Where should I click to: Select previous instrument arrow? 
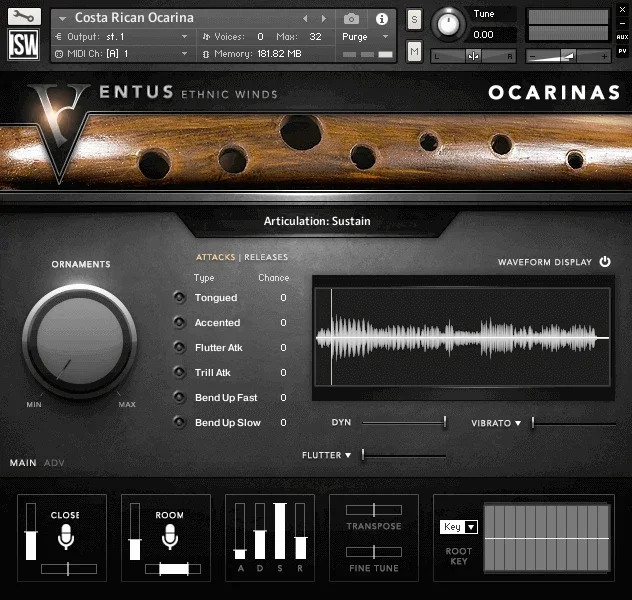click(305, 19)
